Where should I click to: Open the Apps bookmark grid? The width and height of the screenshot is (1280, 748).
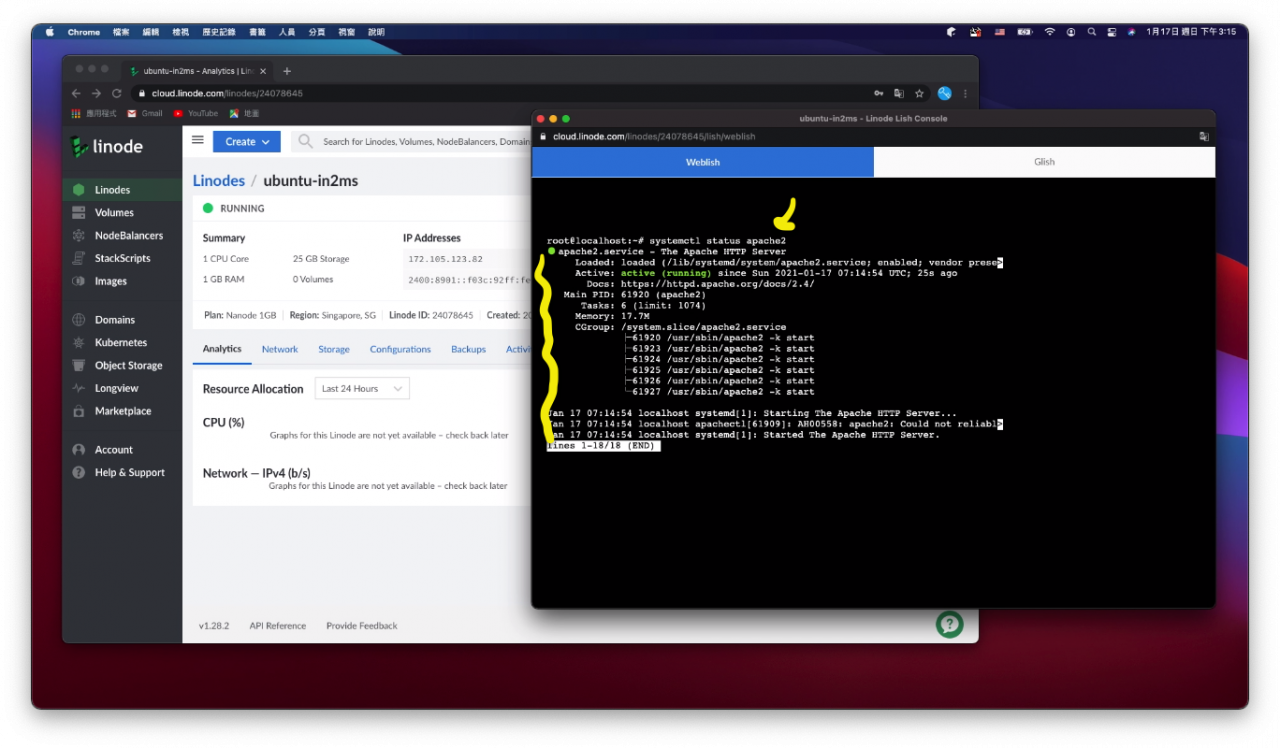(x=95, y=113)
